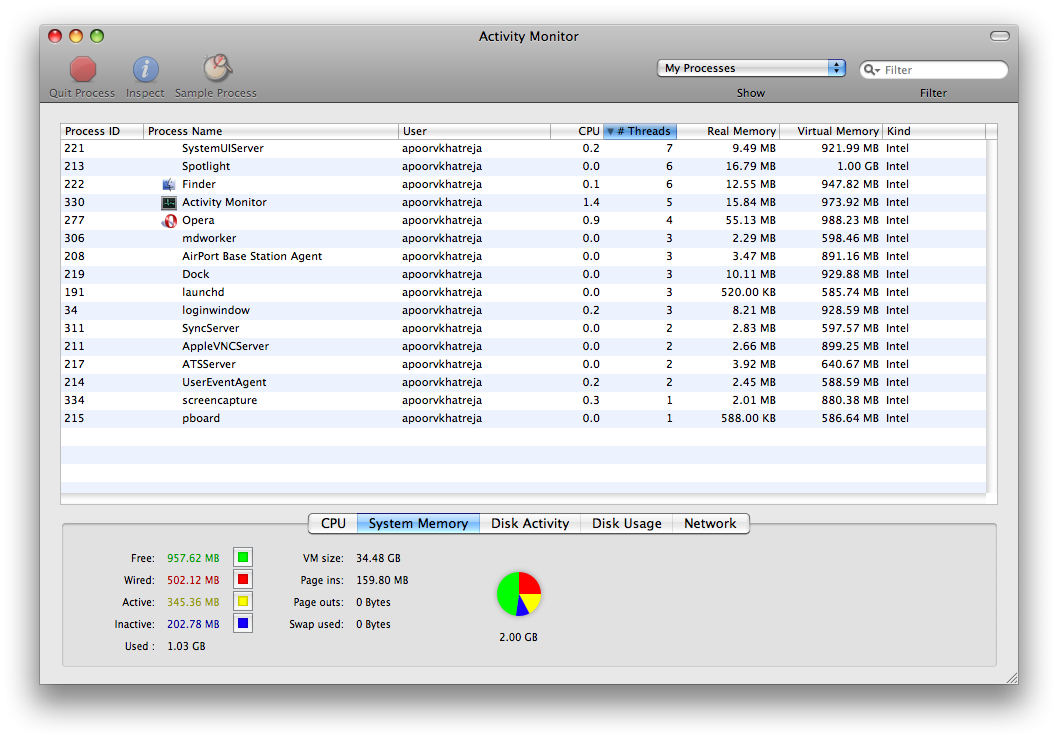Sort by the # Threads column header
Screen dimensions: 1058x739
pos(640,131)
